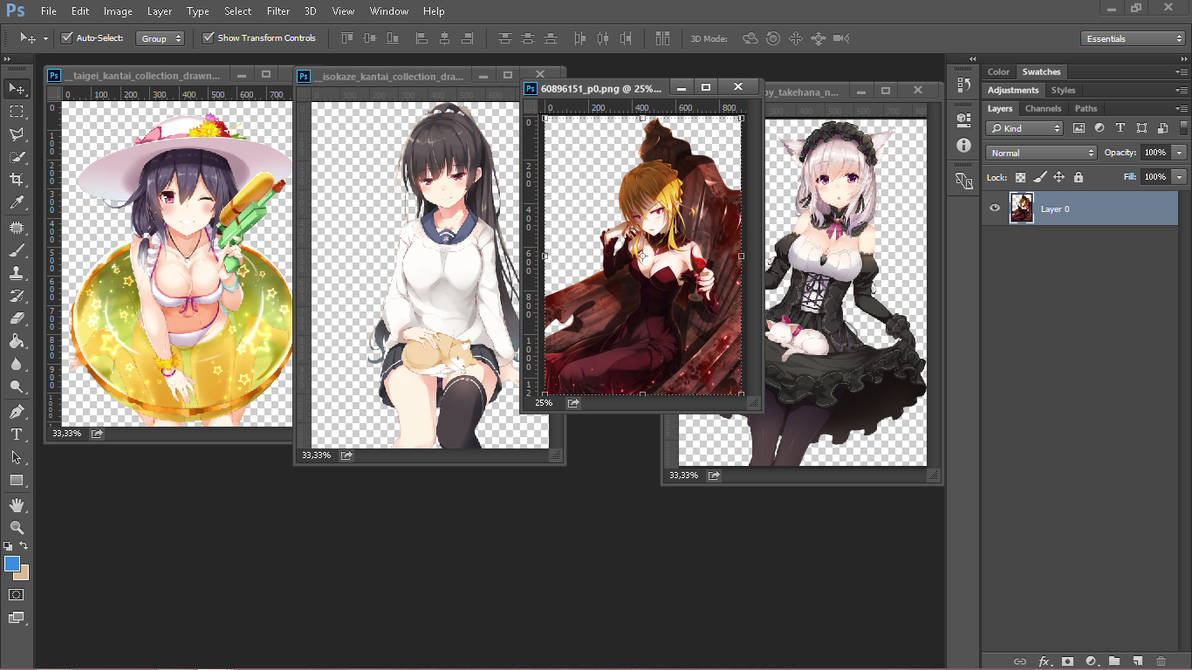Activate the Hand tool

[x=16, y=504]
